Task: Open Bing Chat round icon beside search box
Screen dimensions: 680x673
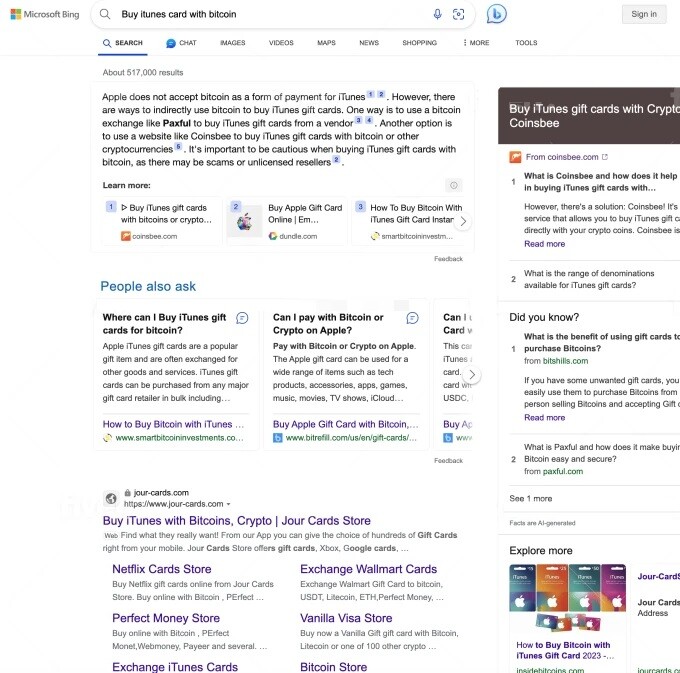Action: [497, 14]
